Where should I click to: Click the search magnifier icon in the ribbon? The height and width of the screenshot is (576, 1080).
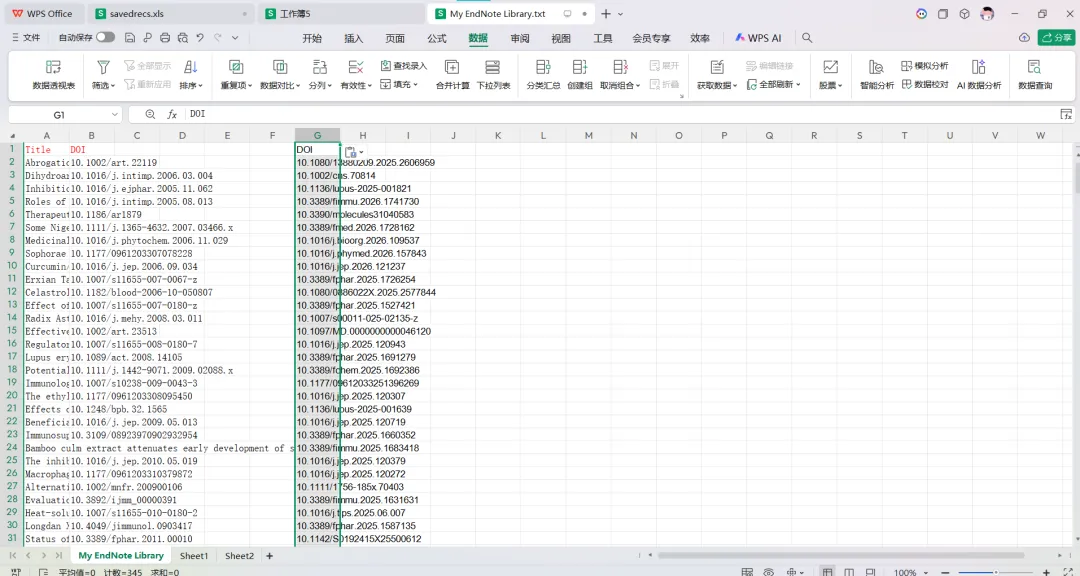click(807, 38)
